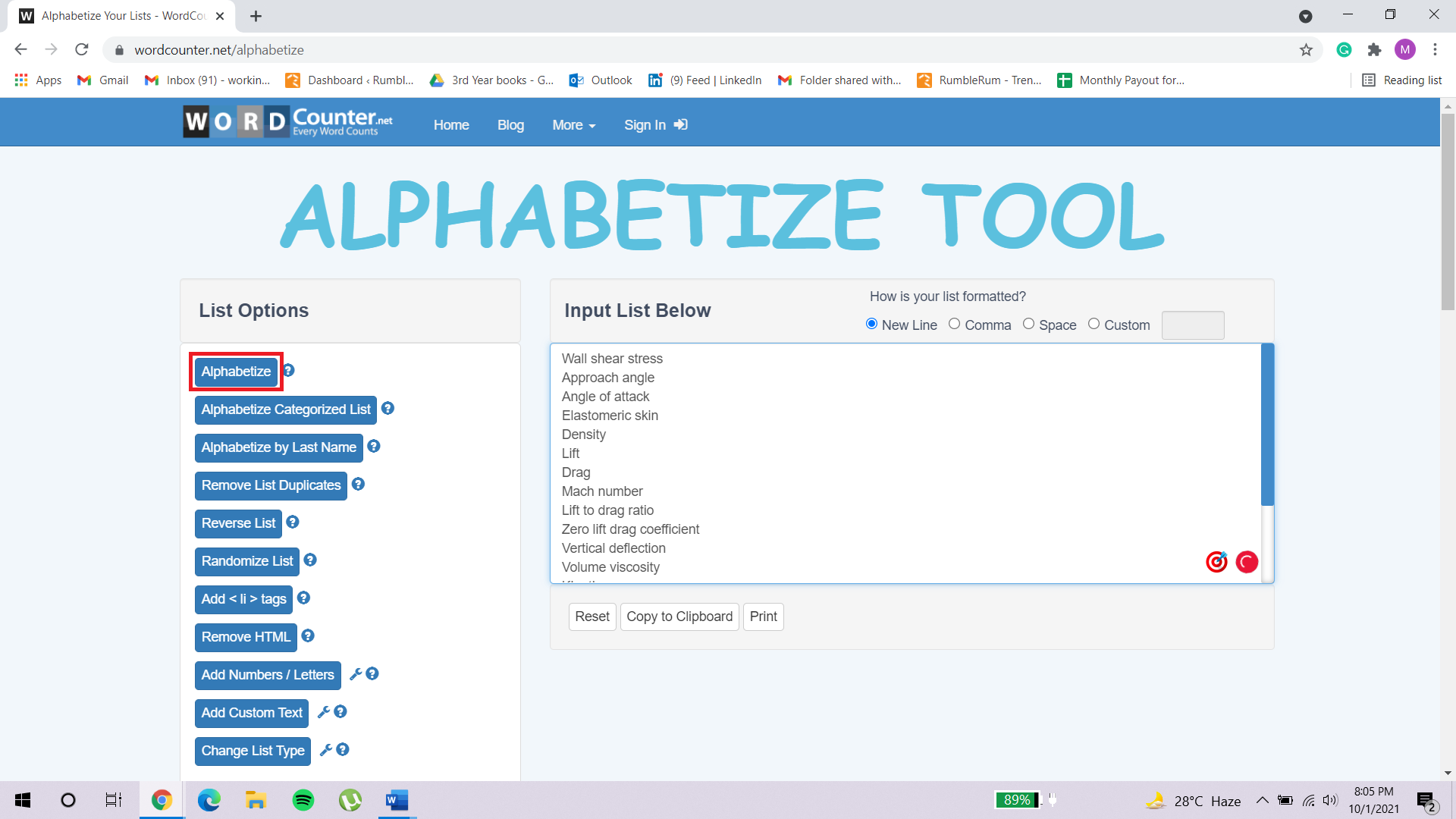This screenshot has height=819, width=1456.
Task: Open the File Explorer icon in the taskbar
Action: coord(256,800)
